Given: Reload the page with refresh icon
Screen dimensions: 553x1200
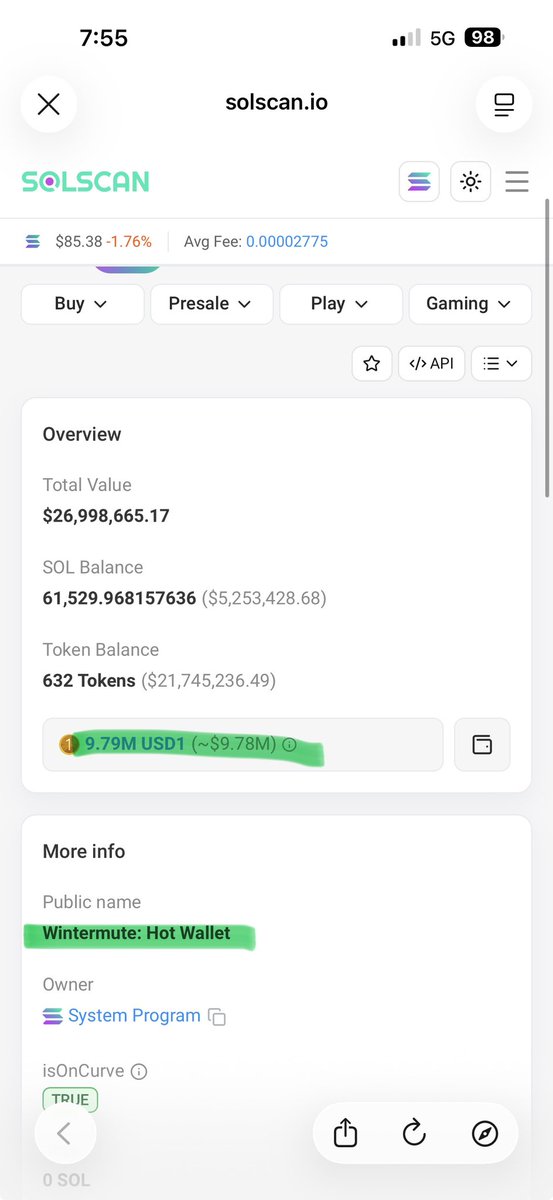Looking at the screenshot, I should coord(414,1132).
